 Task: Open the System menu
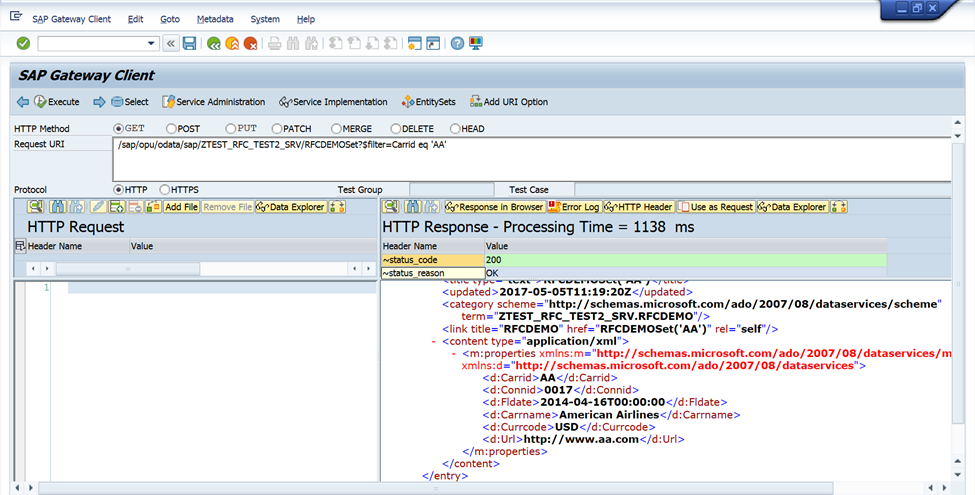(x=265, y=19)
